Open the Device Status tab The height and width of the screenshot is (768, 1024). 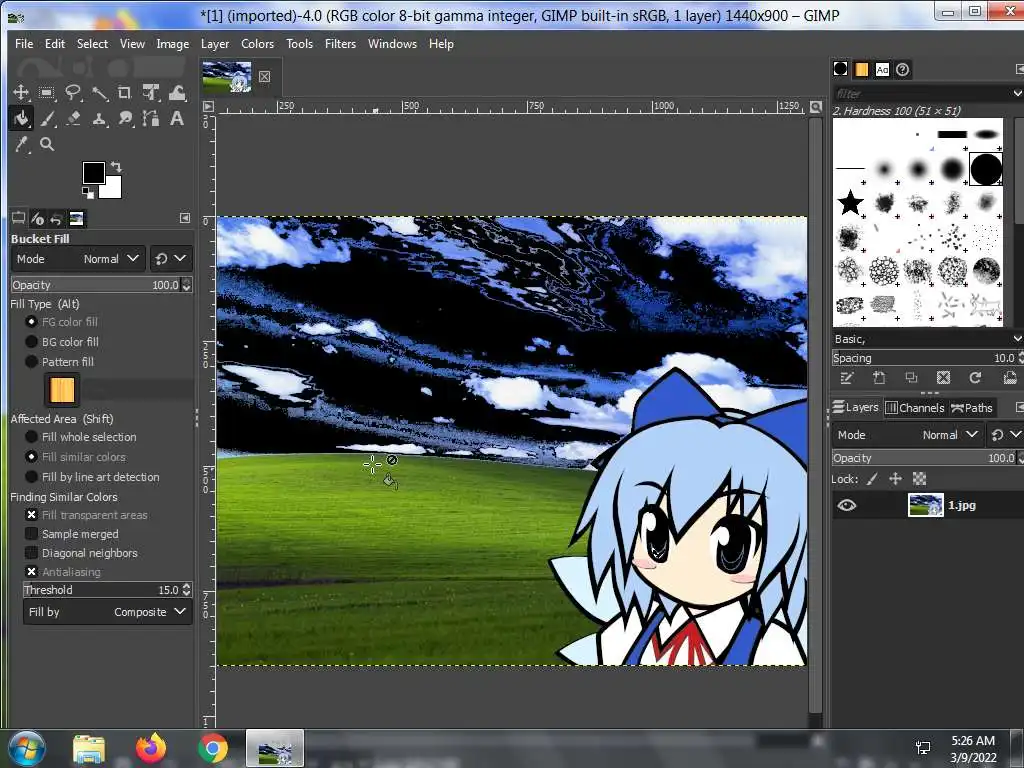[x=38, y=218]
